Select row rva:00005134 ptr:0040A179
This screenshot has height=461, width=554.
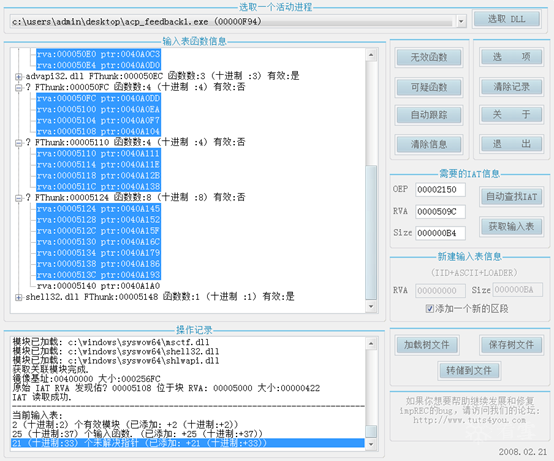click(x=98, y=253)
